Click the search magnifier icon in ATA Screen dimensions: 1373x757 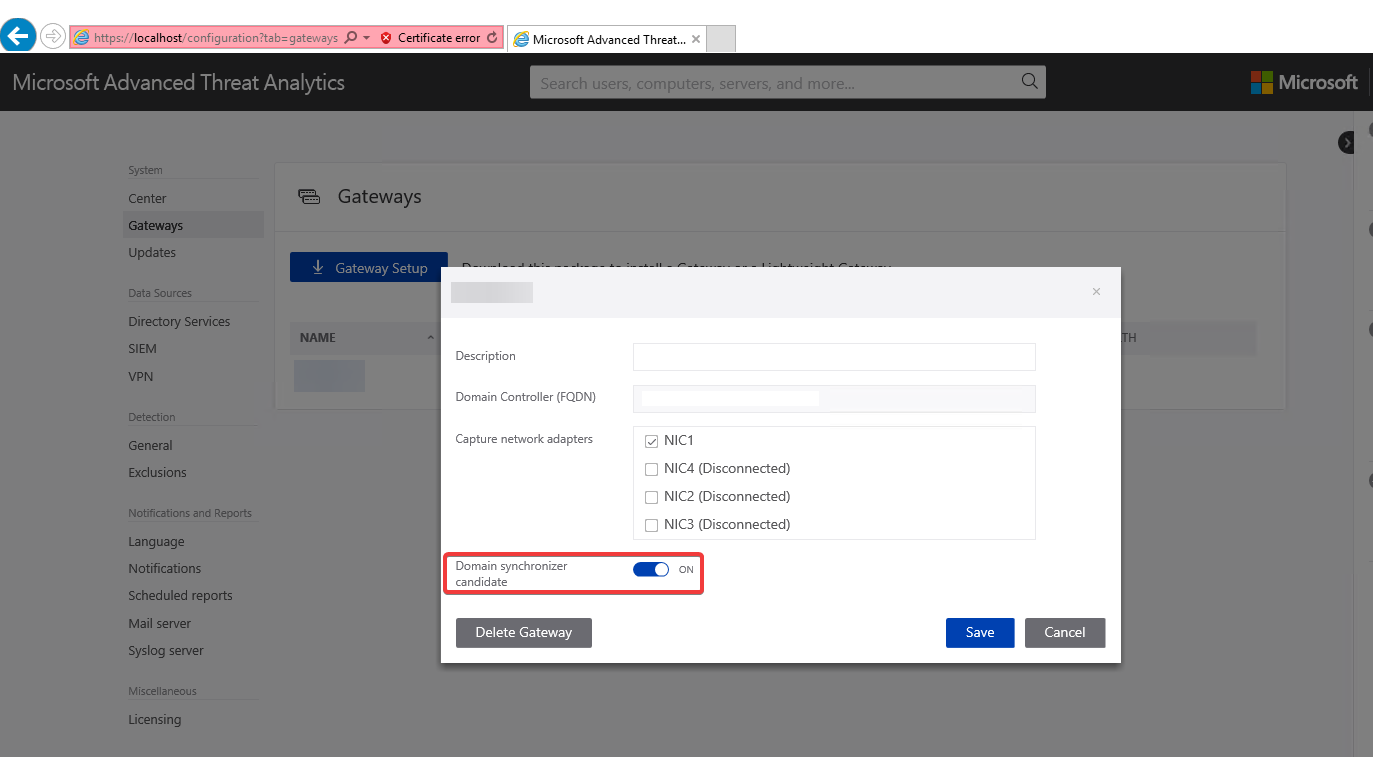(x=1029, y=82)
